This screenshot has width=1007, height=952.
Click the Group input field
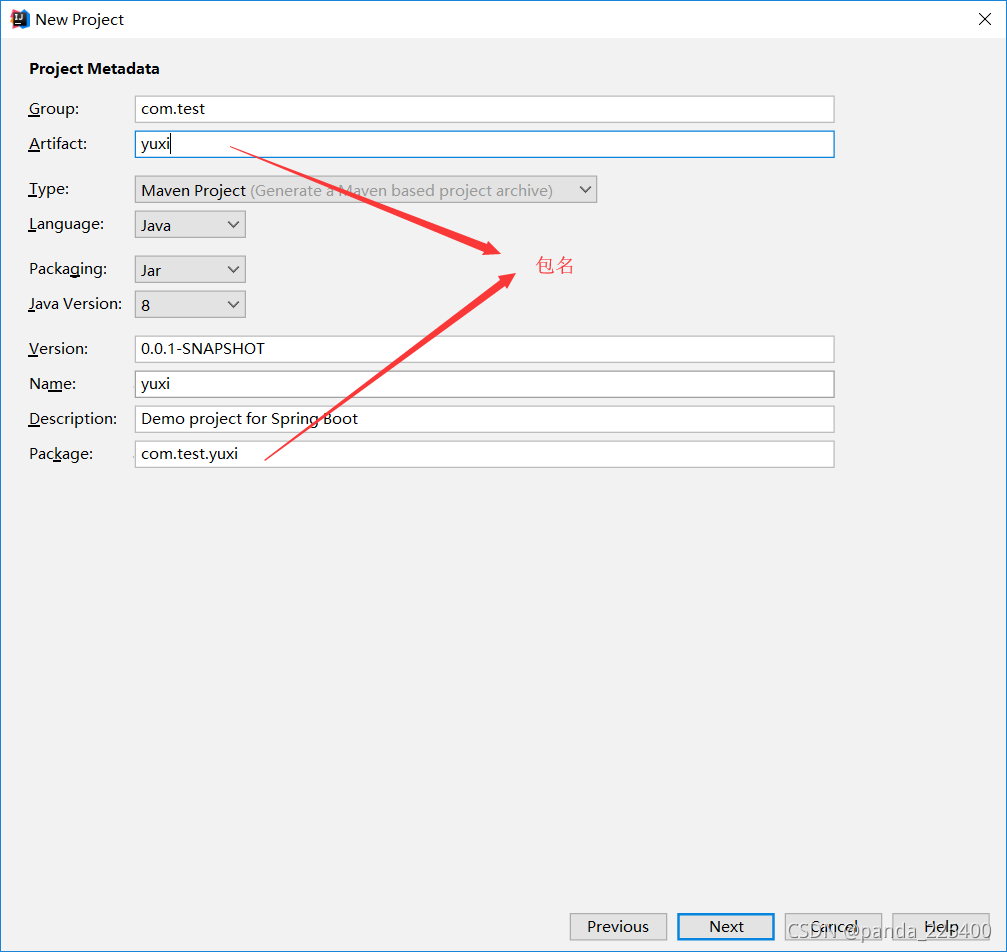click(484, 109)
